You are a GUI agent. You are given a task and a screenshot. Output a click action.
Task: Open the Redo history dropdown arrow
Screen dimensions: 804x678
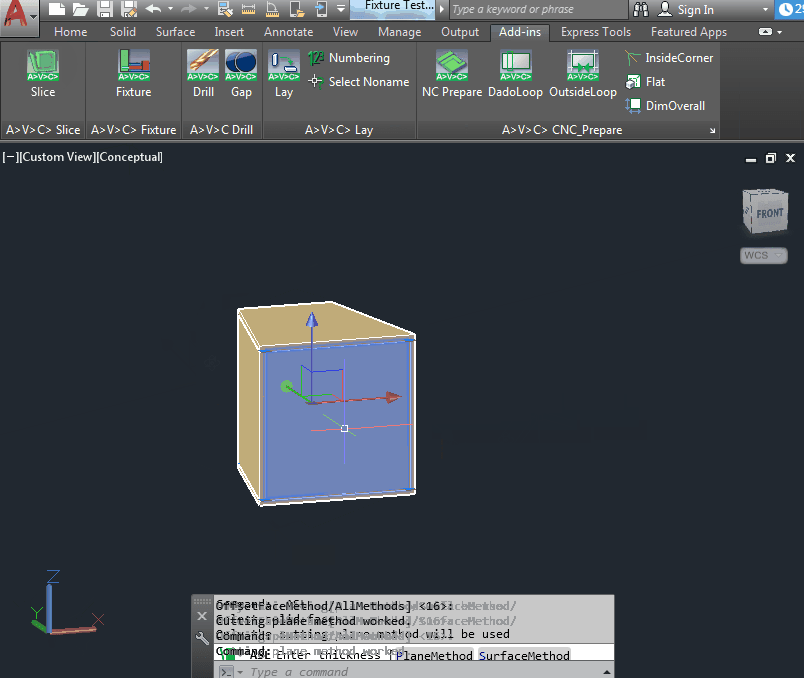[x=206, y=9]
